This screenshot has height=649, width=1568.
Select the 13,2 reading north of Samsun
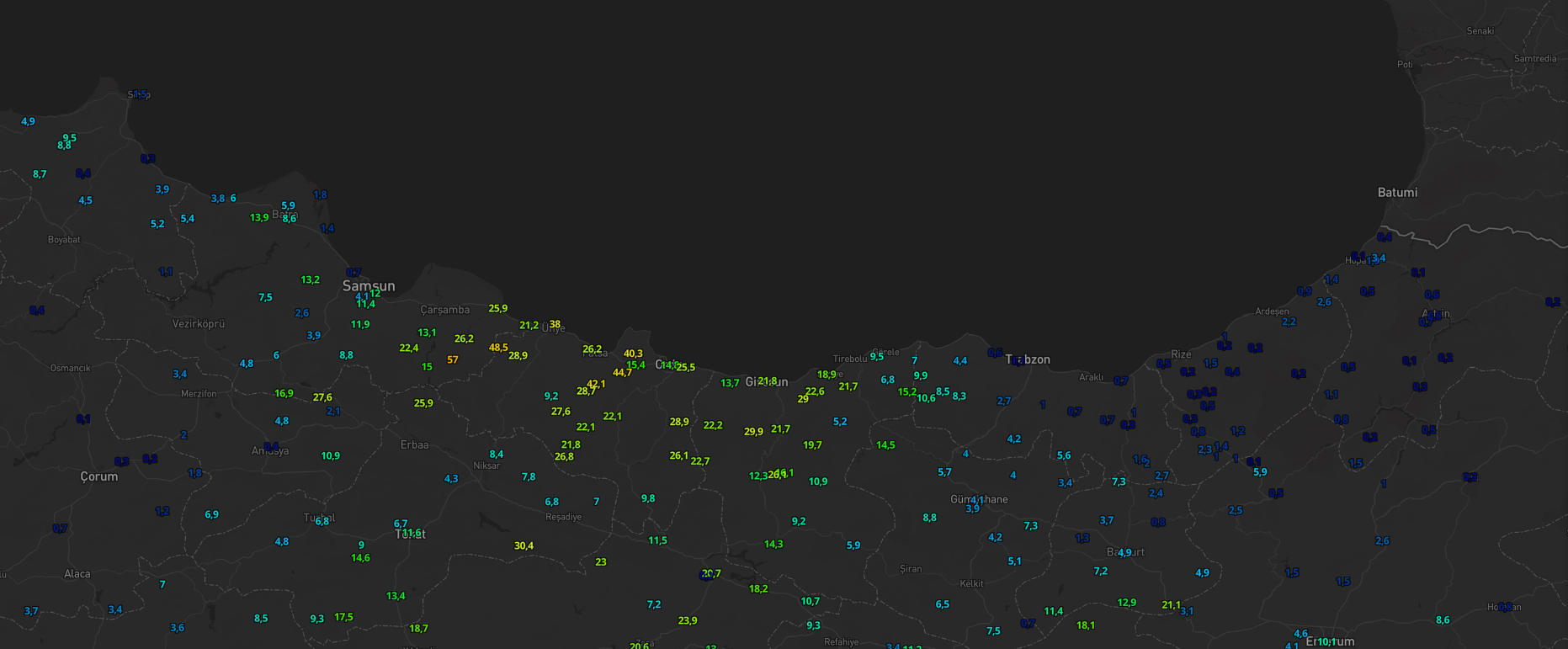point(310,279)
